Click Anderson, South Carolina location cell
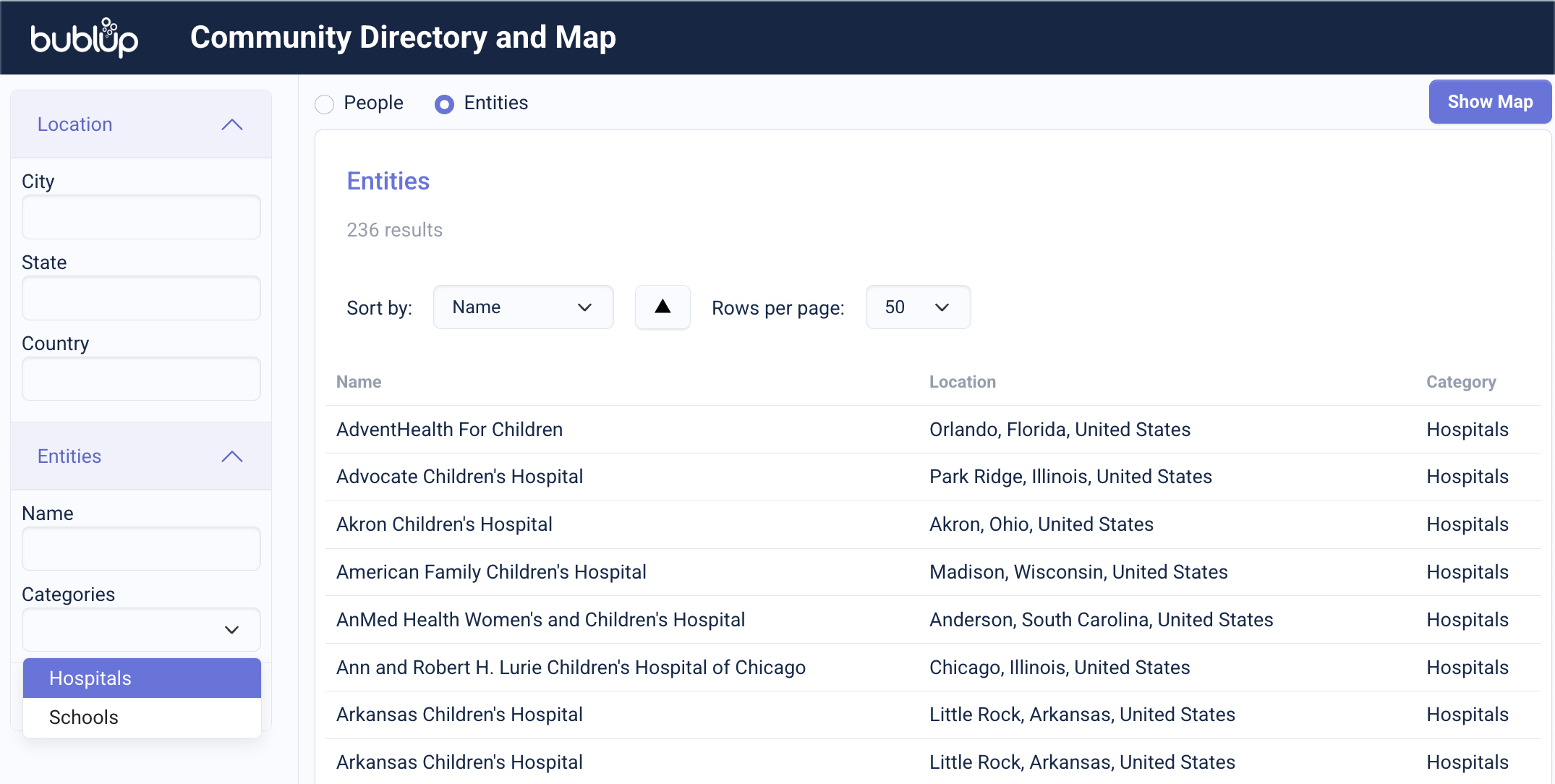The image size is (1555, 784). coord(1101,620)
